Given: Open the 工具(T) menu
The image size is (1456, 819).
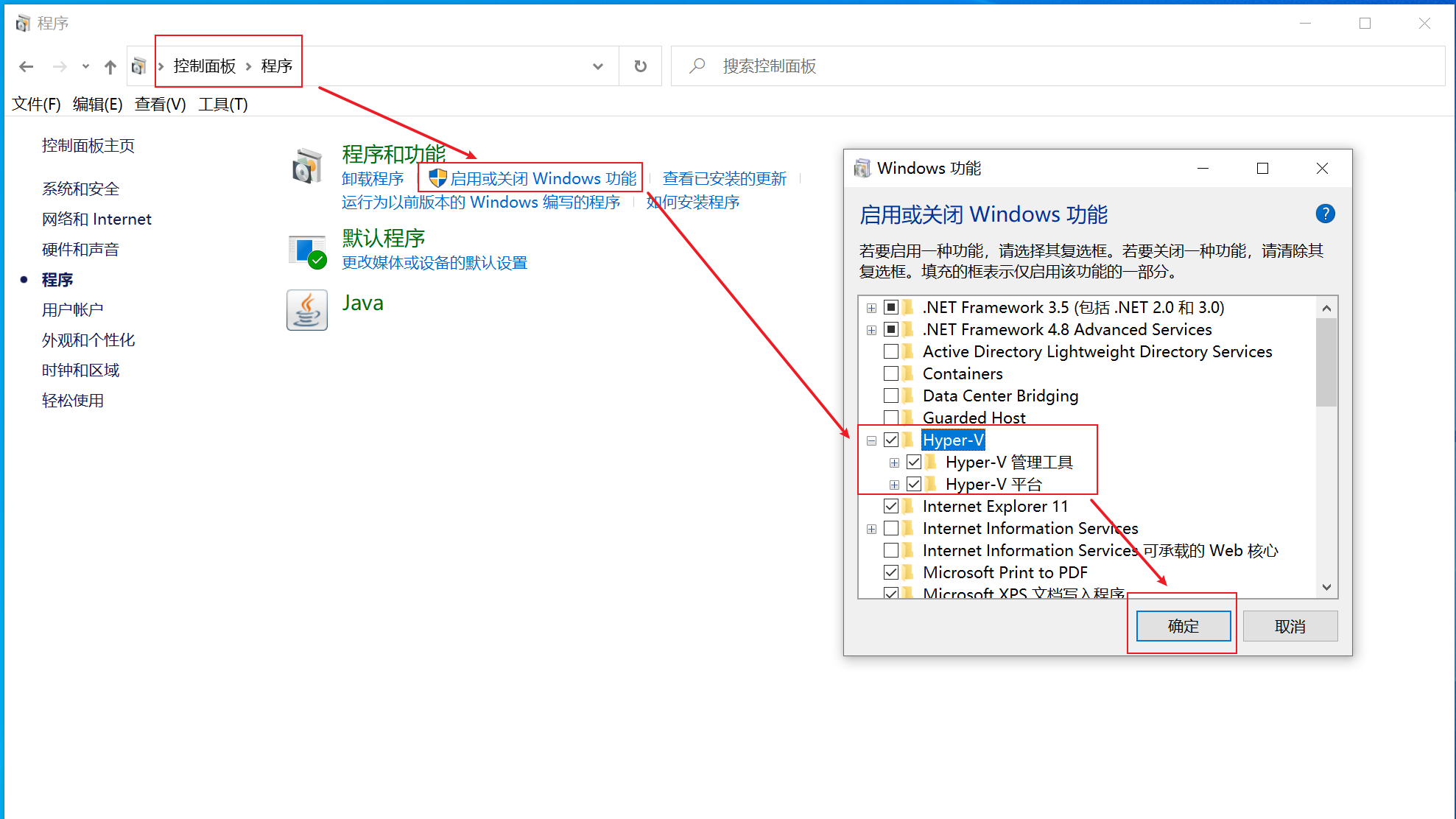Looking at the screenshot, I should (222, 105).
